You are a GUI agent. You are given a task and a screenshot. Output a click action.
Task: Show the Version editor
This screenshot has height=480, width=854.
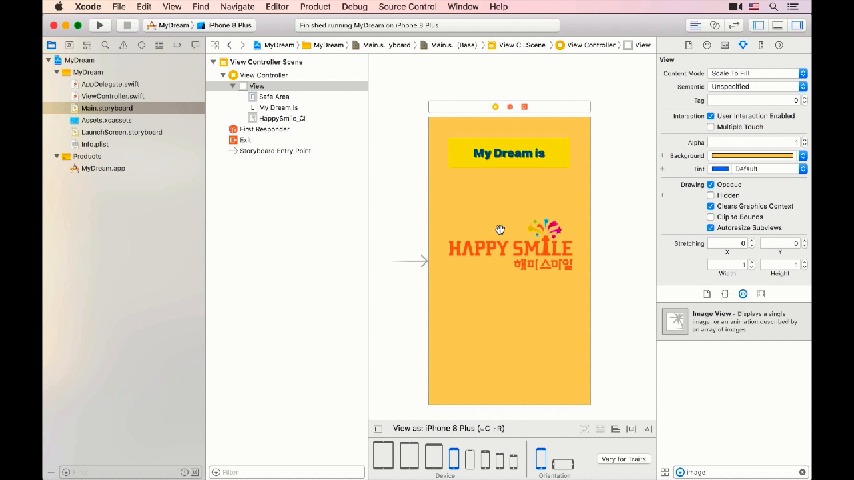pyautogui.click(x=734, y=25)
